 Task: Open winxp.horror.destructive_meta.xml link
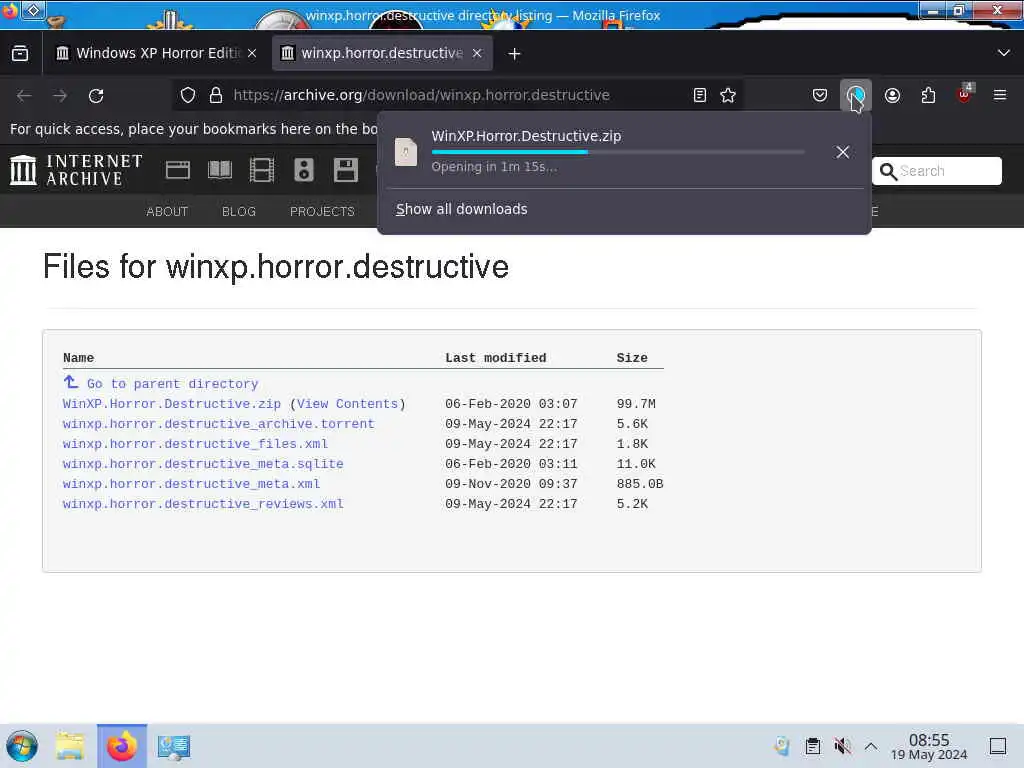pyautogui.click(x=191, y=484)
